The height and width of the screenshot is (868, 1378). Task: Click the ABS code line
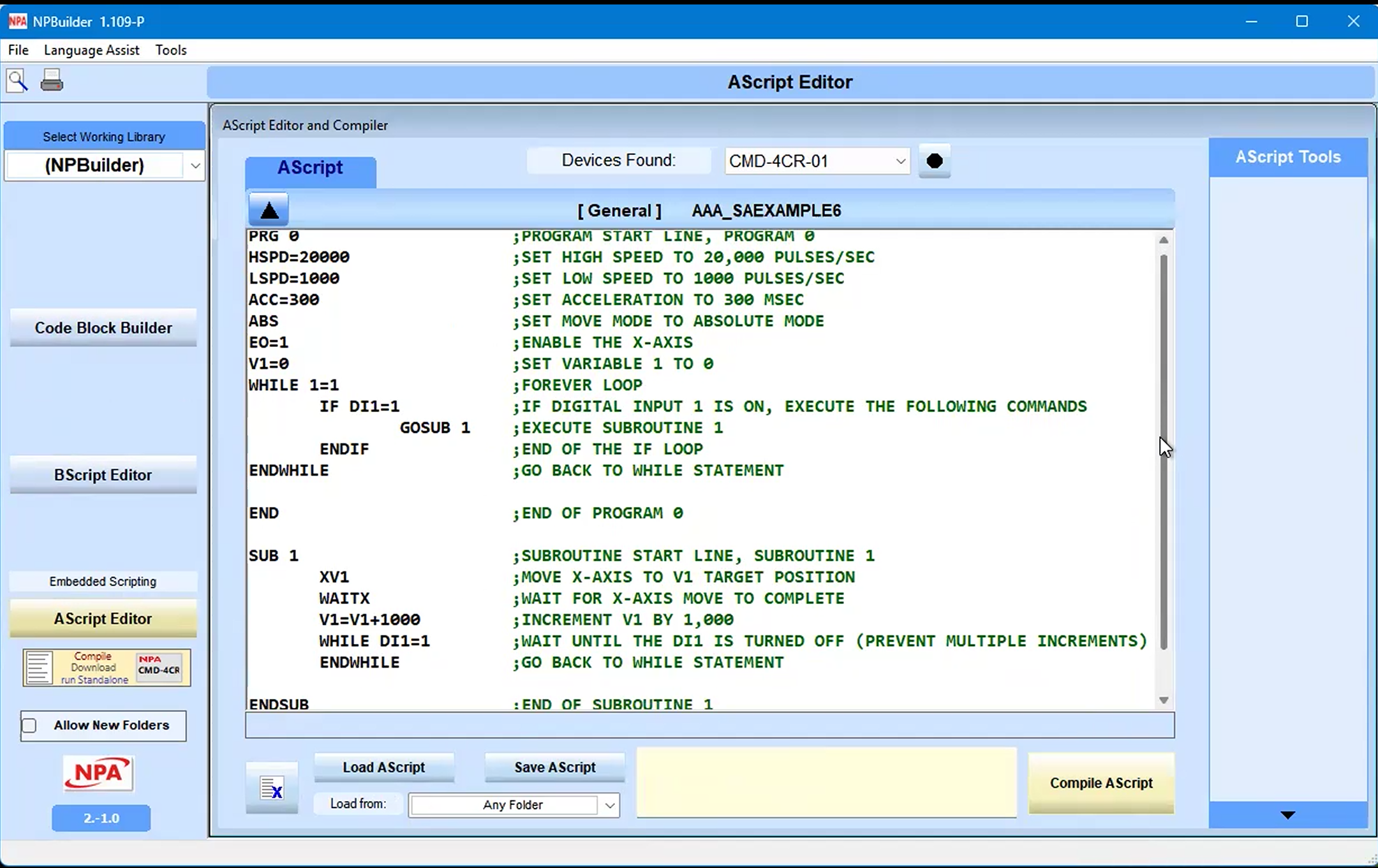tap(263, 321)
